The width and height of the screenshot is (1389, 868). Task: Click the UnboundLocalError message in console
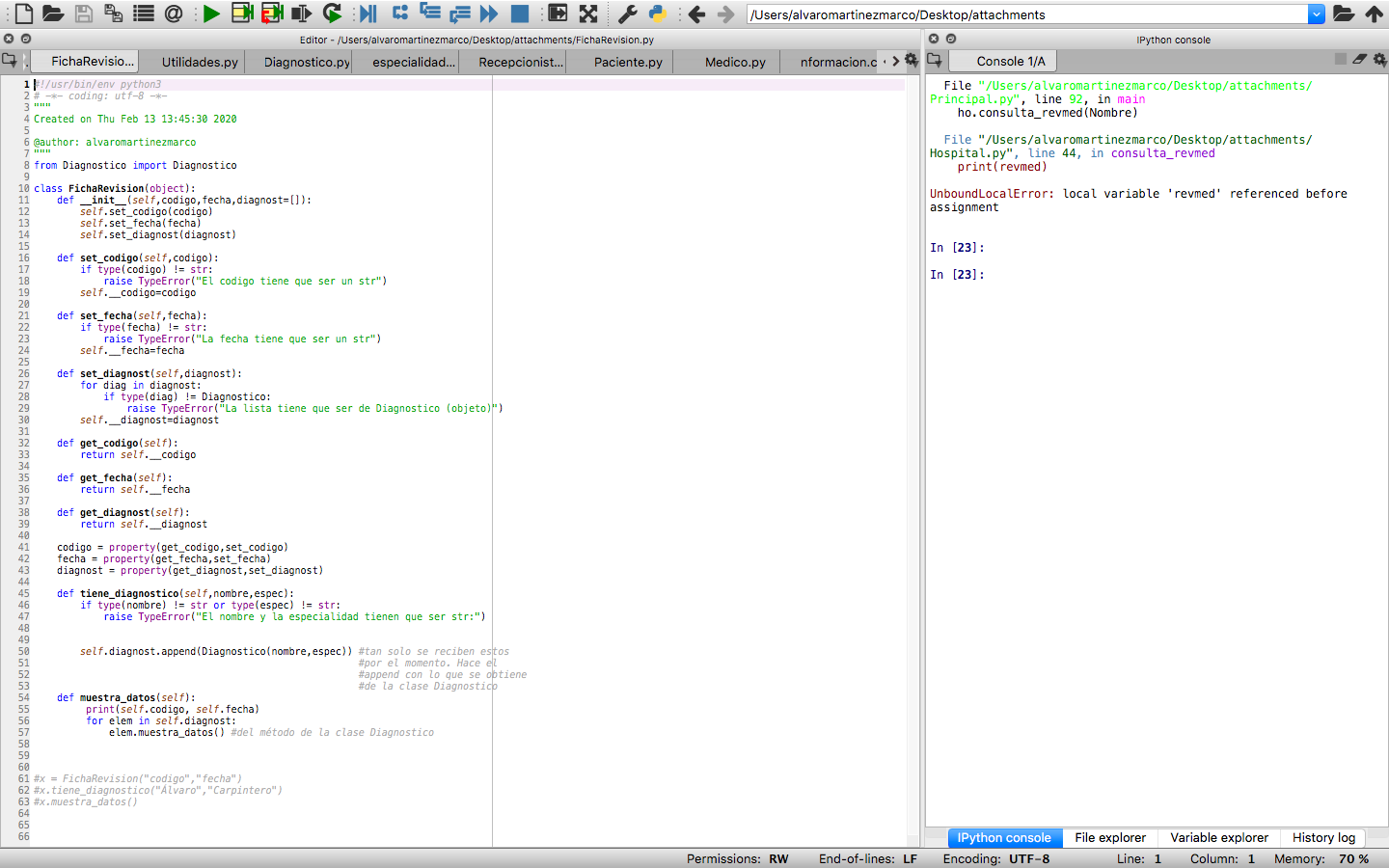1138,201
